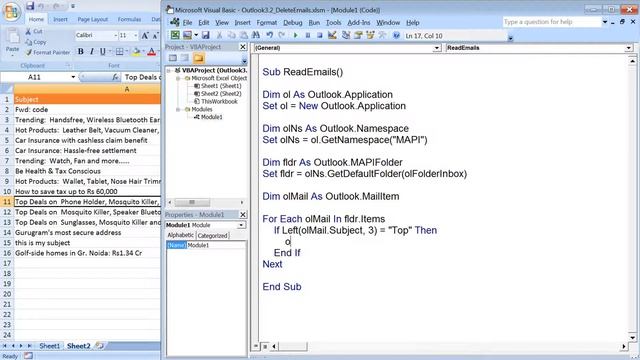
Task: Toggle Bold in Excel ribbon
Action: [x=80, y=52]
